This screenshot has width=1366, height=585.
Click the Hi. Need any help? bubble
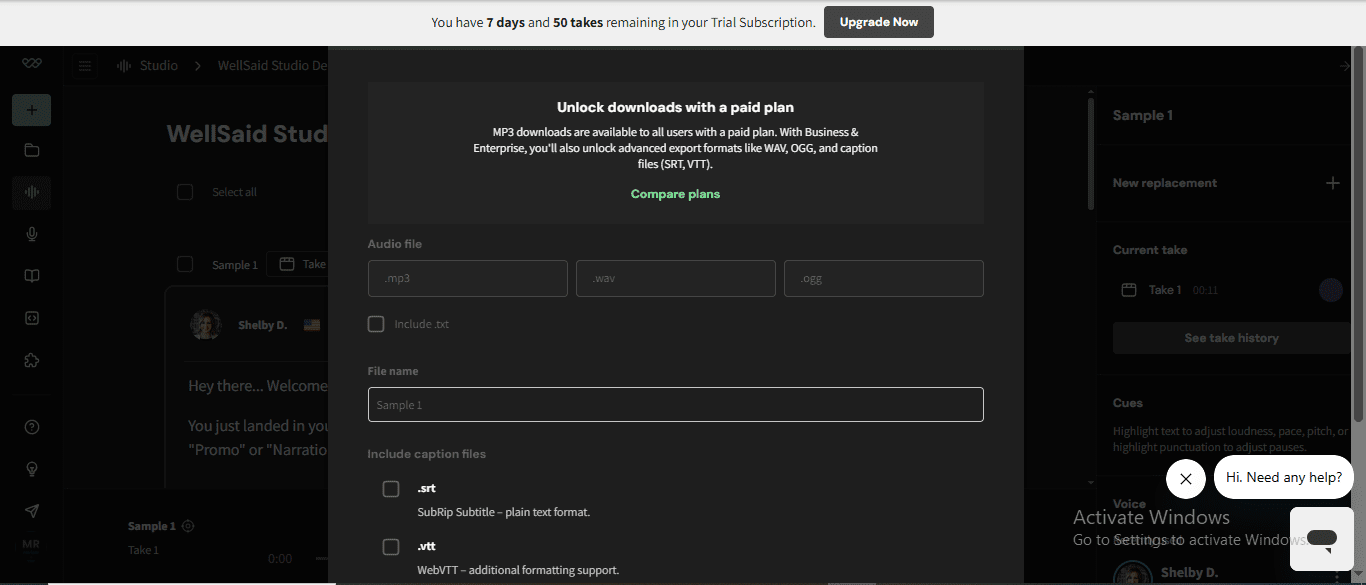[x=1284, y=477]
